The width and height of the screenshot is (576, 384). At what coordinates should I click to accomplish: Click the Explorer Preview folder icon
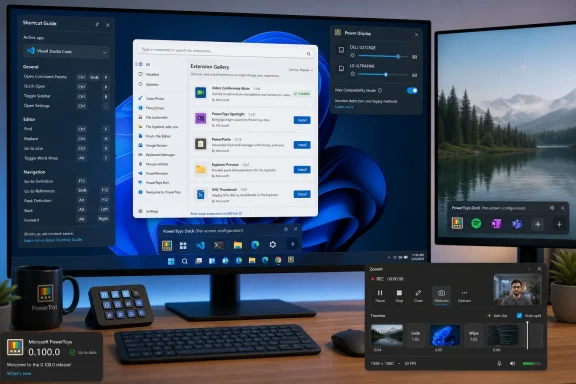pos(201,169)
